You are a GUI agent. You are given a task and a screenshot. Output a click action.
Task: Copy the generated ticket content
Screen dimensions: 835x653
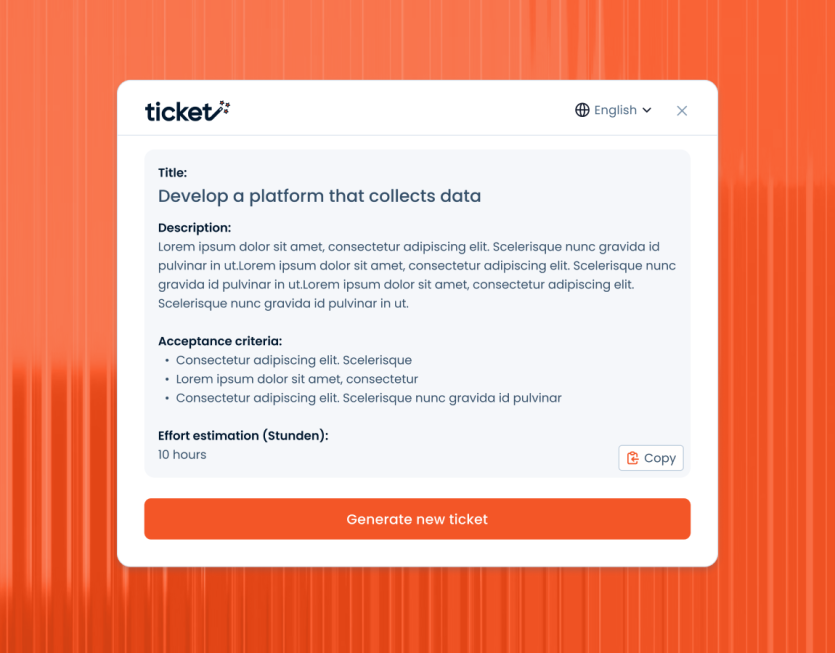651,458
